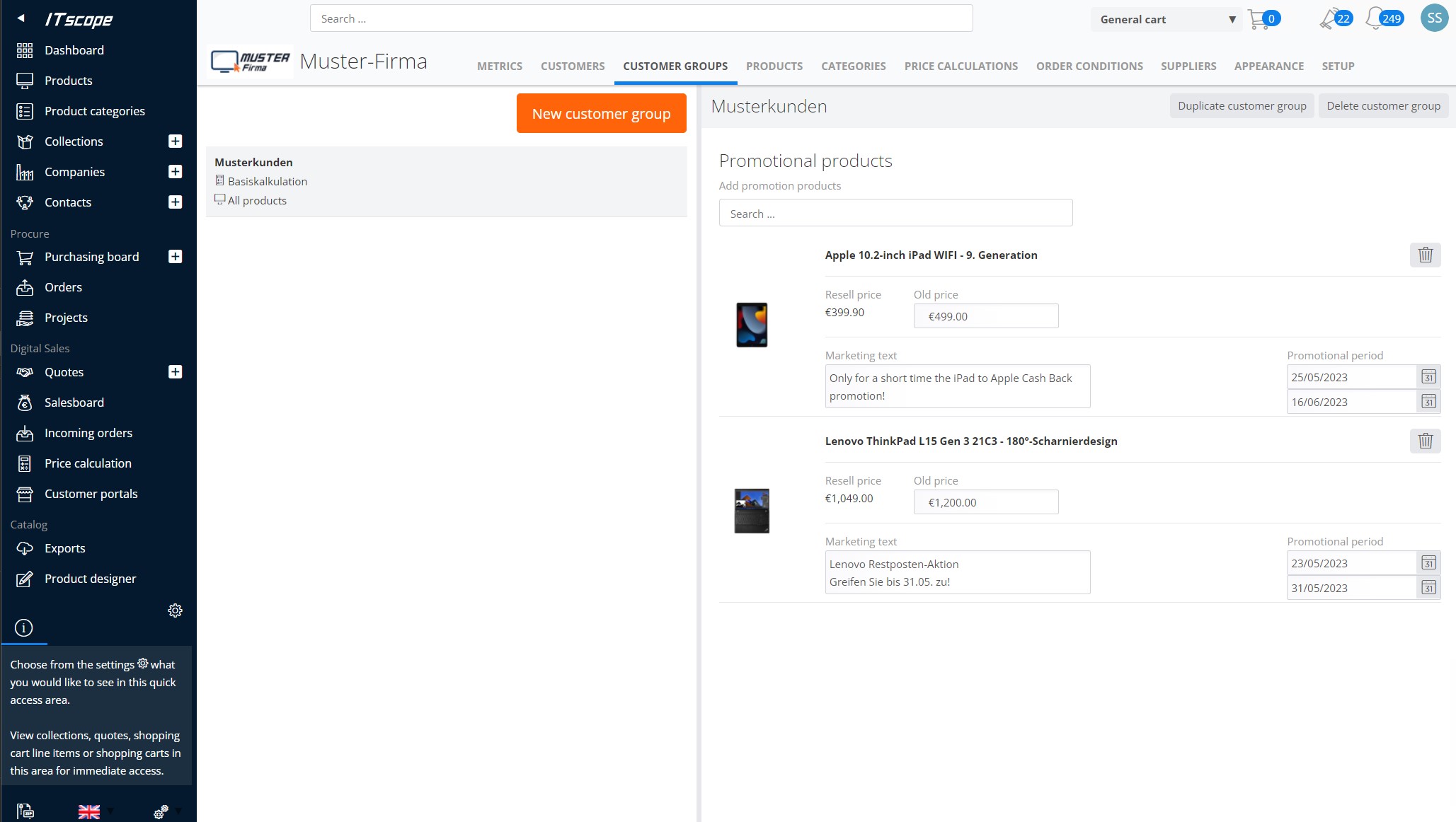Open Contacts in the sidebar

[68, 202]
